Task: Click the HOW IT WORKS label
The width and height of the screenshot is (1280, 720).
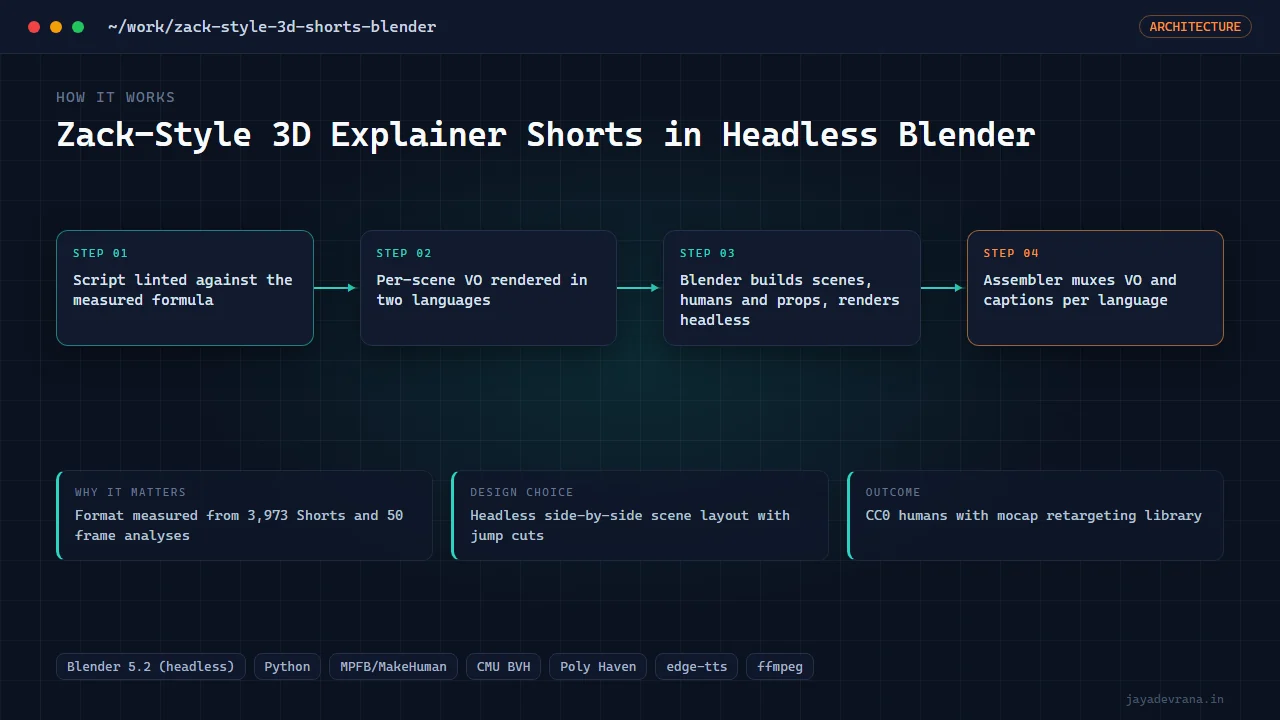Action: pos(116,97)
